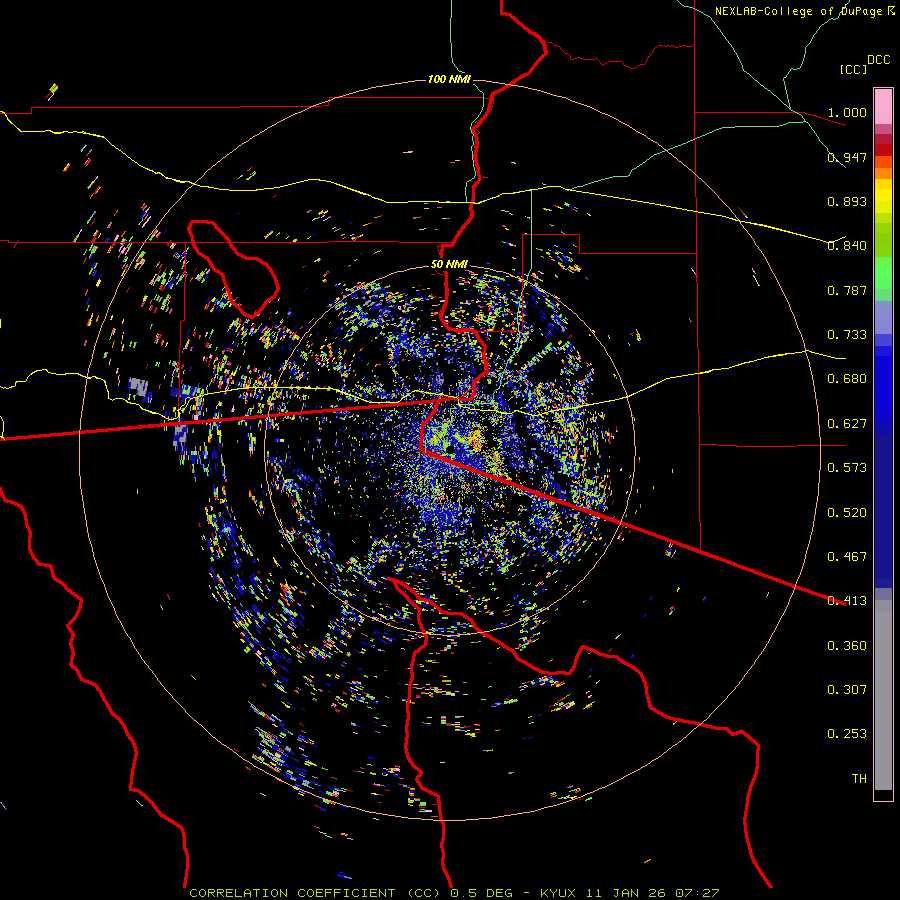Click the gray low-value color bar segment
Image resolution: width=900 pixels, height=900 pixels.
pyautogui.click(x=883, y=695)
